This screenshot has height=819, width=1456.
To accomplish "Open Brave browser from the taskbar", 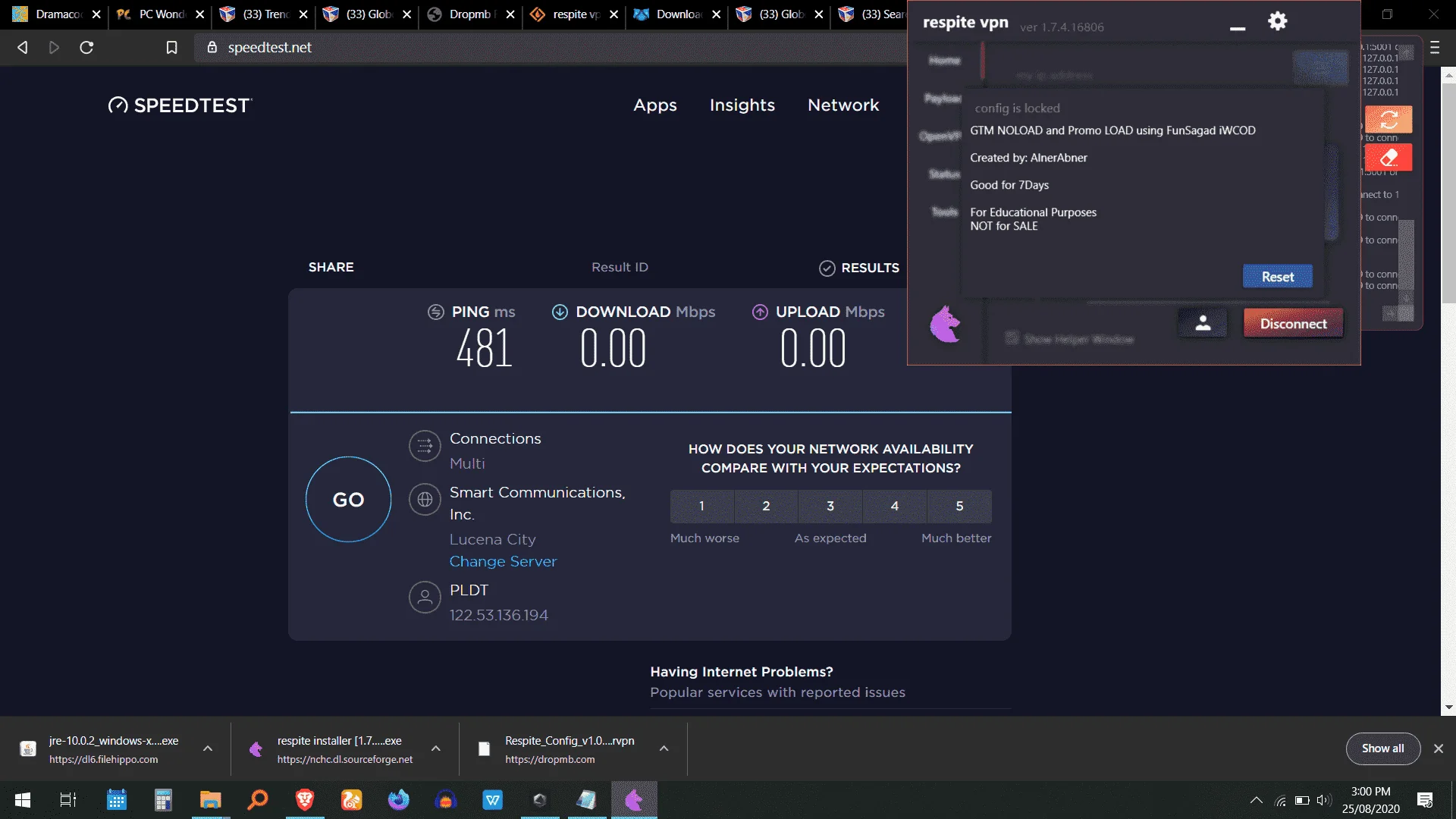I will click(305, 799).
